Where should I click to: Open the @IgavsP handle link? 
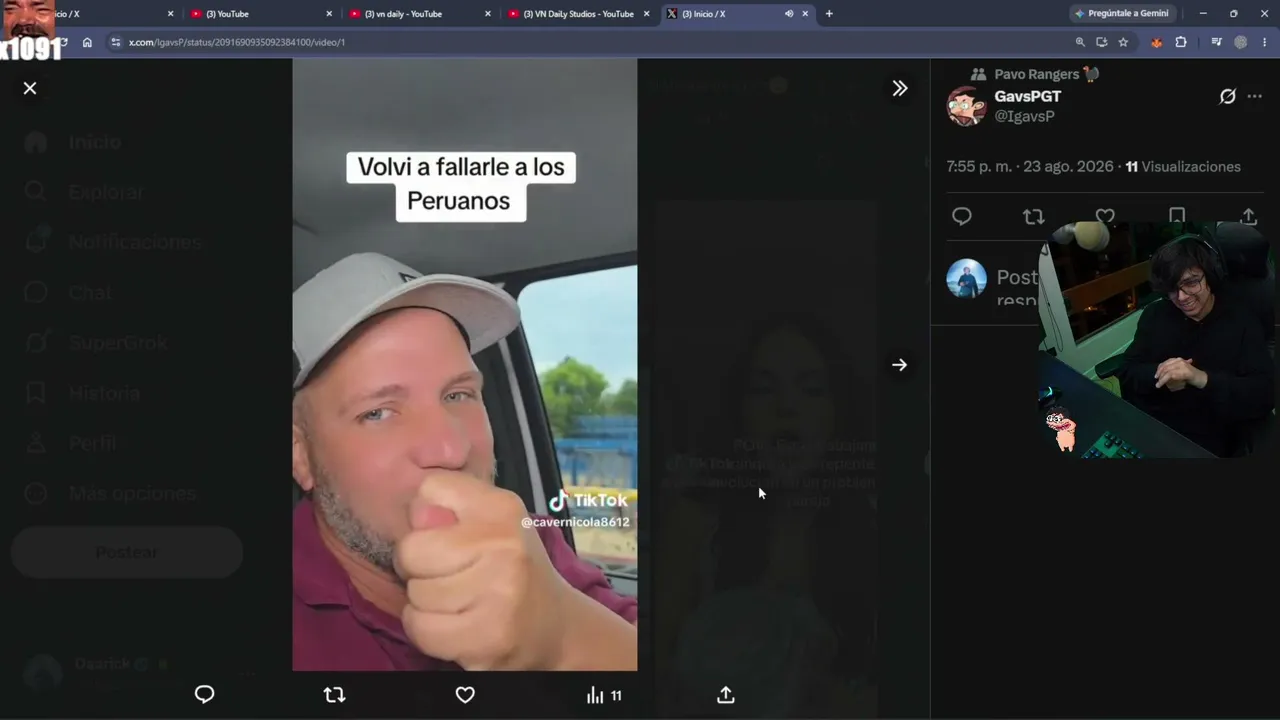click(1024, 116)
